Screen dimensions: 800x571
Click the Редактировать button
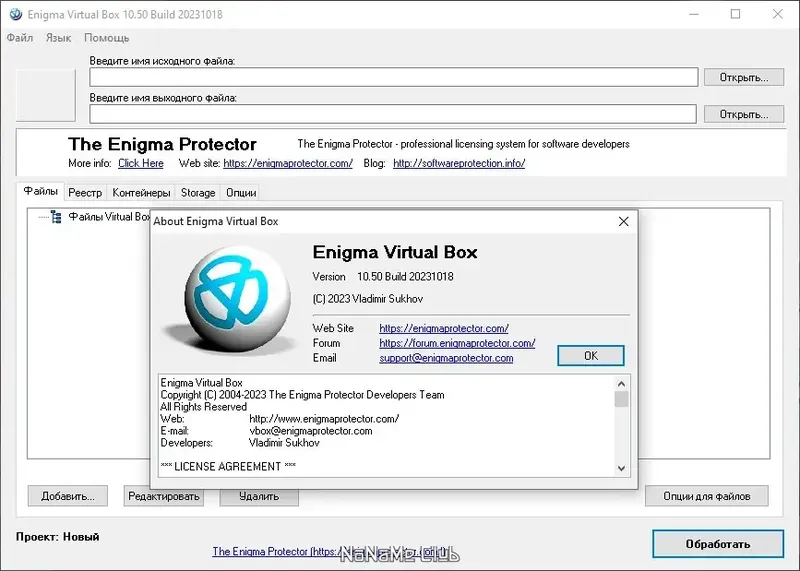(x=163, y=496)
